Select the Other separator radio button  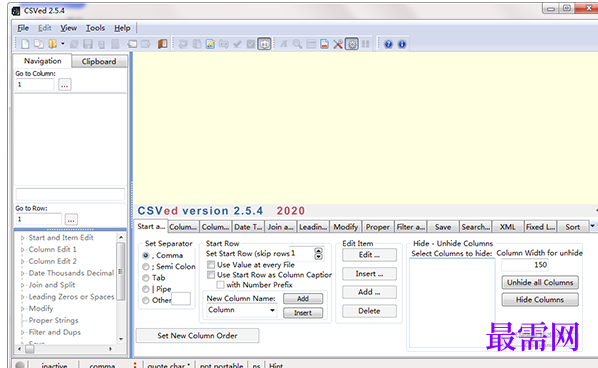pyautogui.click(x=146, y=301)
